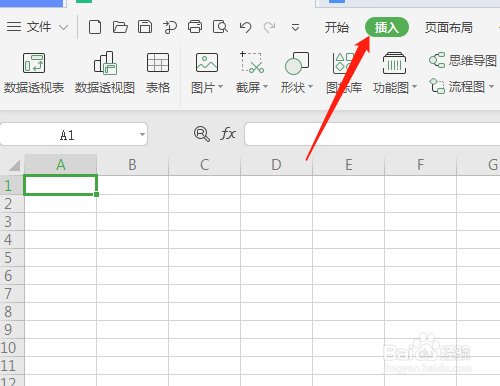500x386 pixels.
Task: Expand the 功能图 dropdown arrow
Action: click(415, 87)
